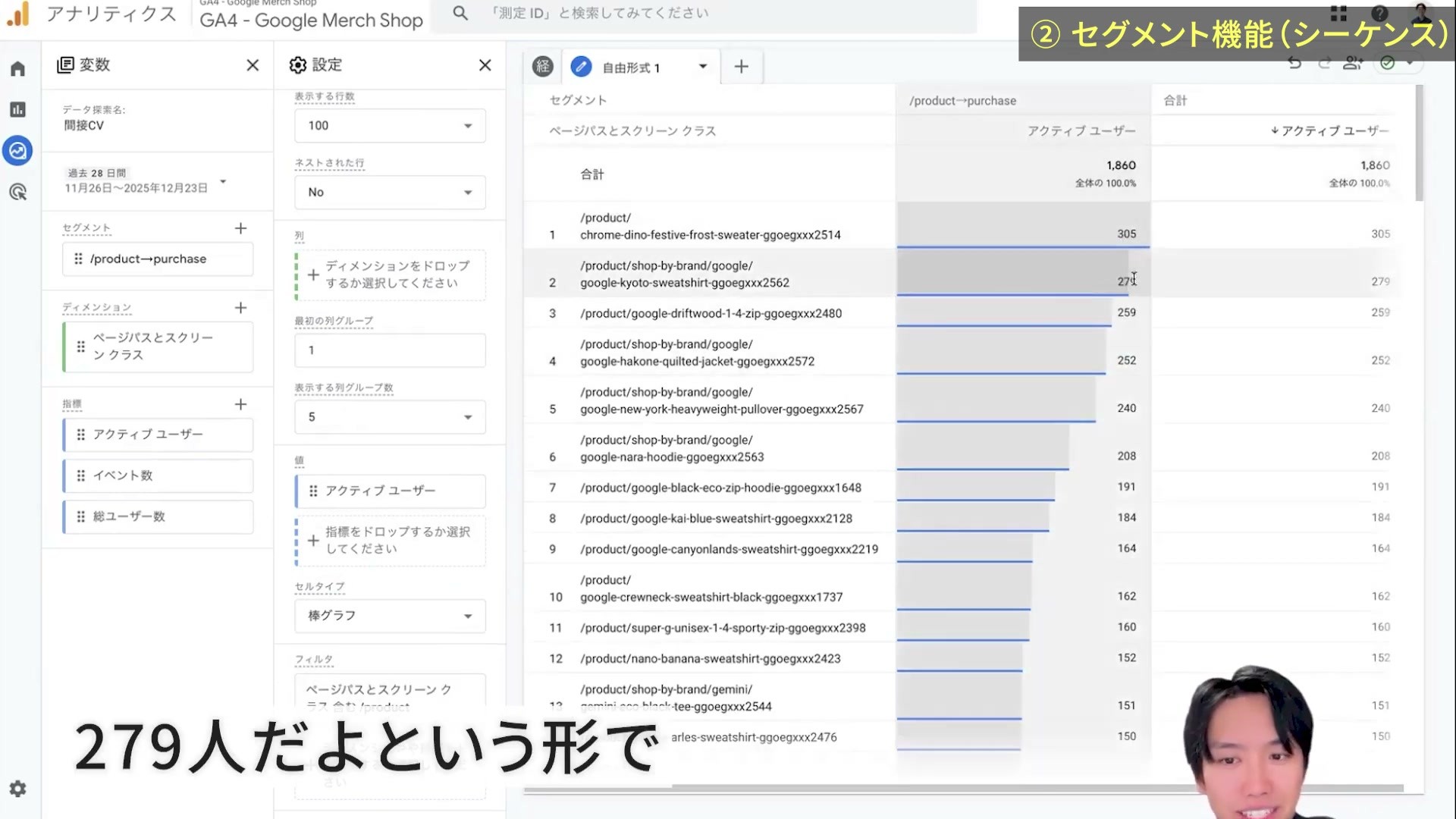Viewport: 1456px width, 819px height.
Task: Click the undo arrow icon
Action: click(x=1295, y=64)
